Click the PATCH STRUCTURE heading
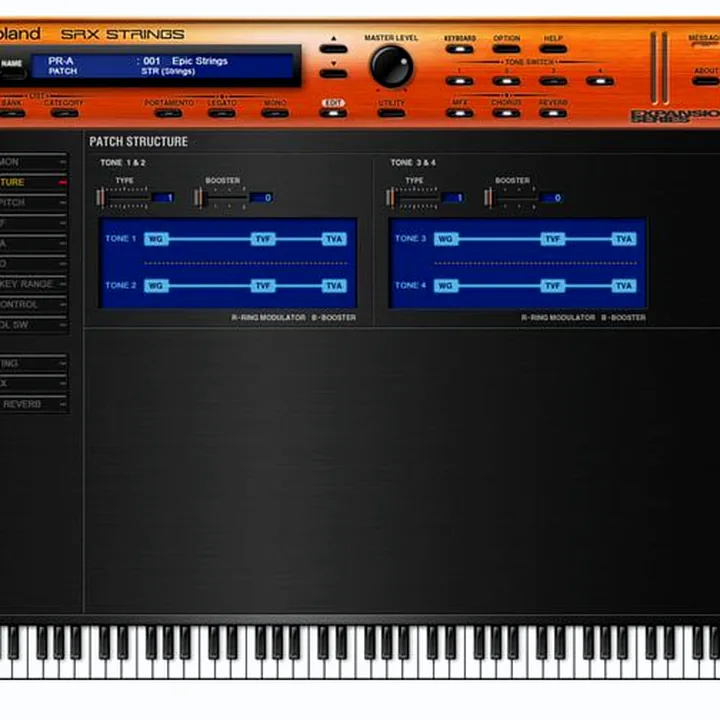The width and height of the screenshot is (720, 720). [x=138, y=141]
